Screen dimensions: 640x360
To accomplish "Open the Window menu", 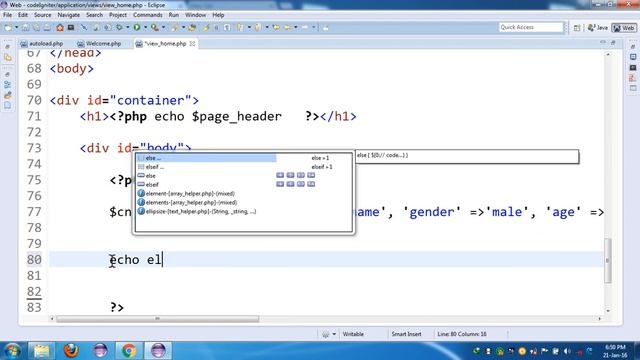I will pos(196,15).
